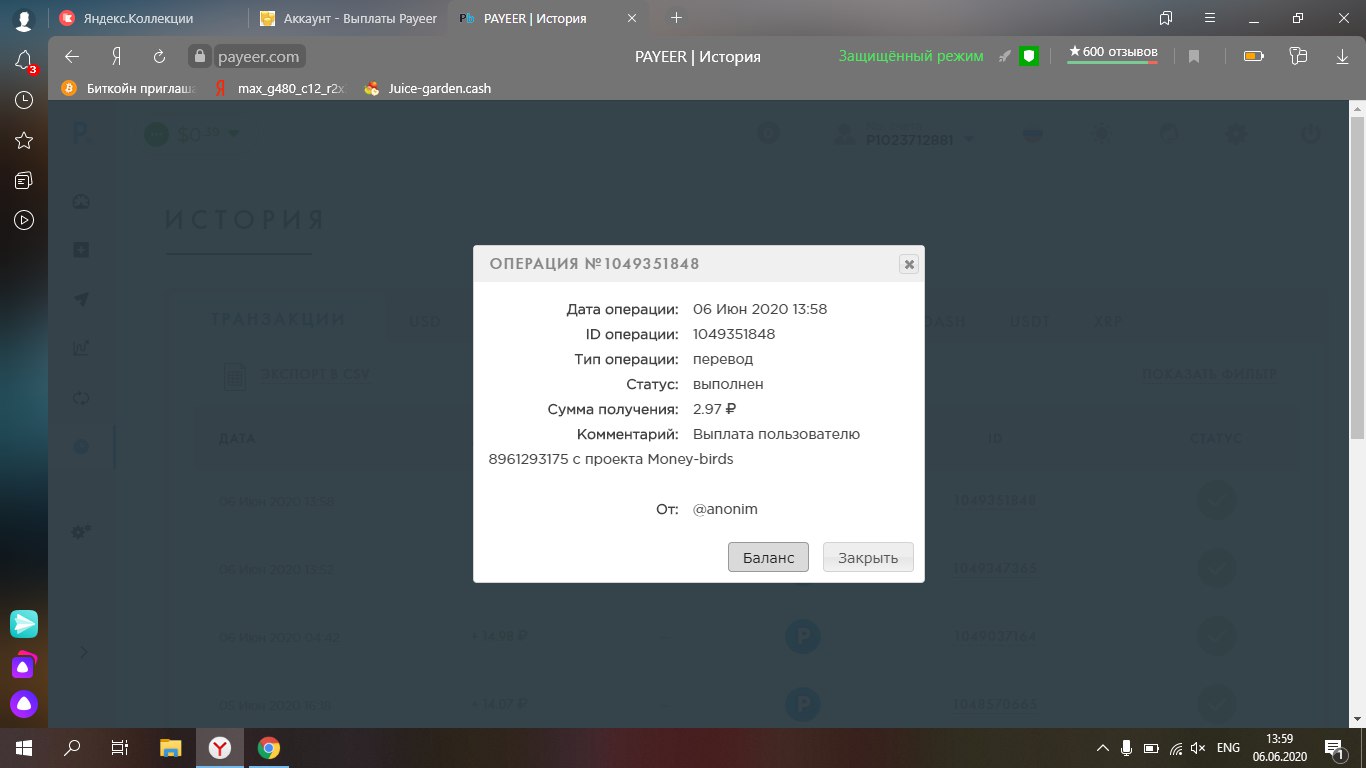The image size is (1366, 768).
Task: Select the PAYEER | История tab
Action: pos(546,18)
